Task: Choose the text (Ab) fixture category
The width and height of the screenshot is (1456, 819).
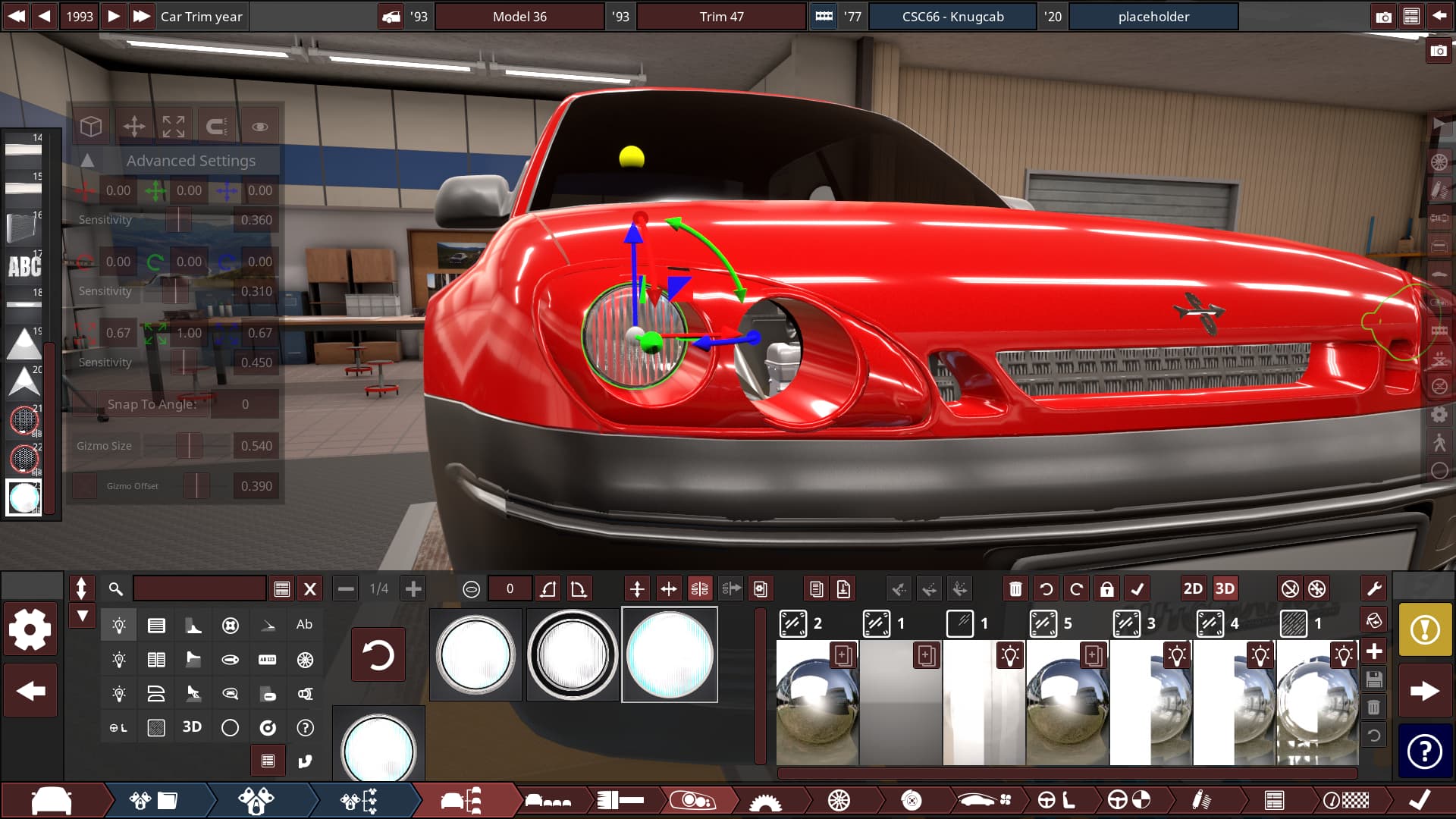Action: pyautogui.click(x=304, y=625)
